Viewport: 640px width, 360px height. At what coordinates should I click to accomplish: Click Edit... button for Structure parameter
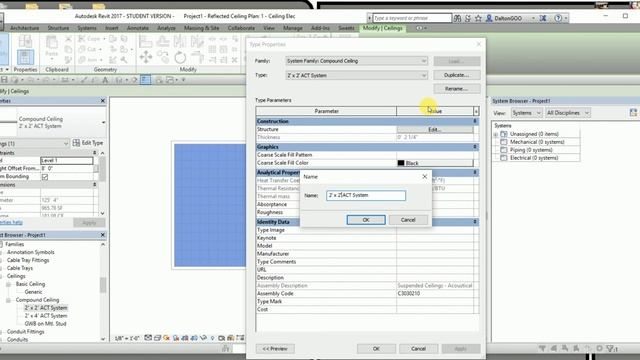click(435, 129)
